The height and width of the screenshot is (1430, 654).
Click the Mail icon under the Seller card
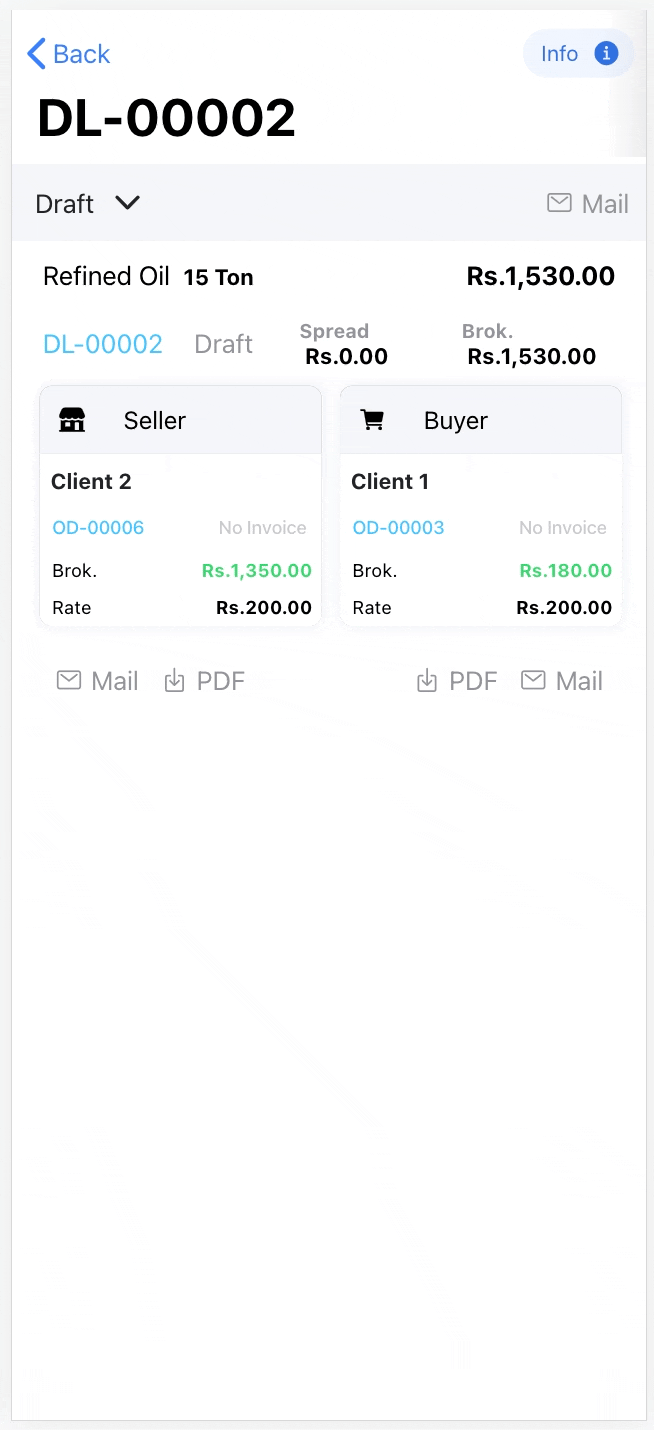tap(68, 680)
